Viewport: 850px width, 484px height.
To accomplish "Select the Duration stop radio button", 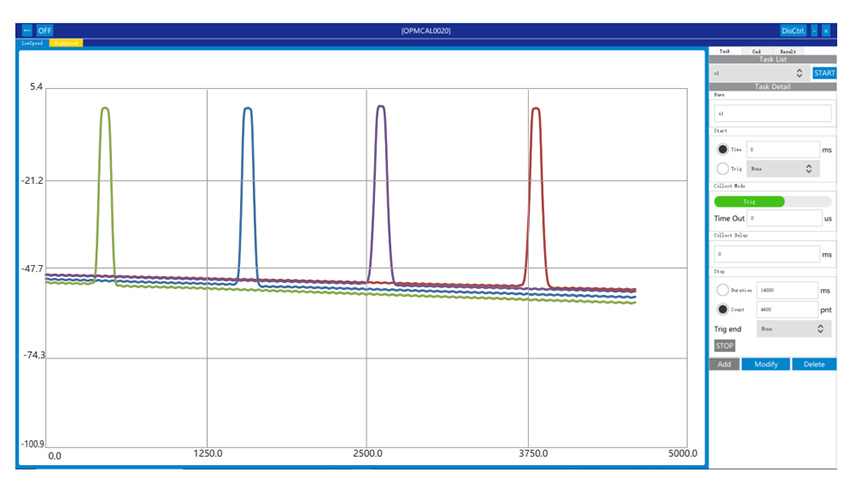I will (723, 290).
